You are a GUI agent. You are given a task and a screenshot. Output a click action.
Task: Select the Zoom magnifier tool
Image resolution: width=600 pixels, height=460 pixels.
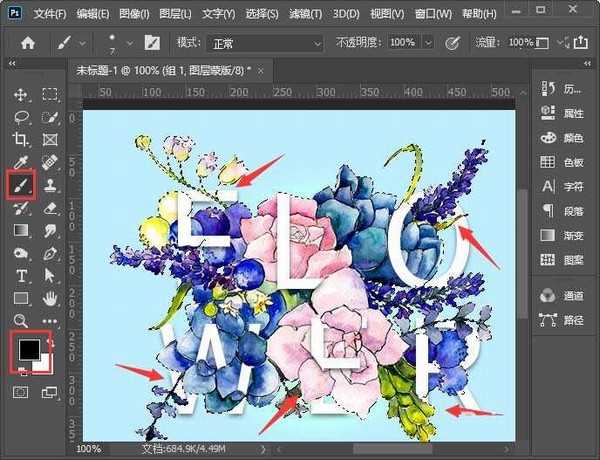coord(20,320)
